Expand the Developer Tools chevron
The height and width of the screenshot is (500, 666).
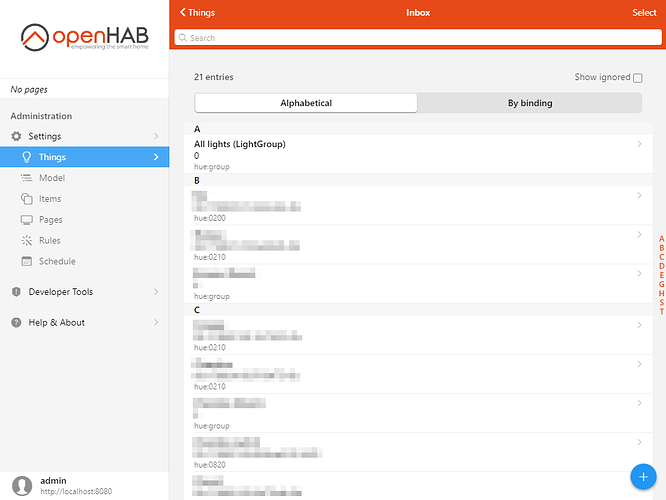point(155,292)
